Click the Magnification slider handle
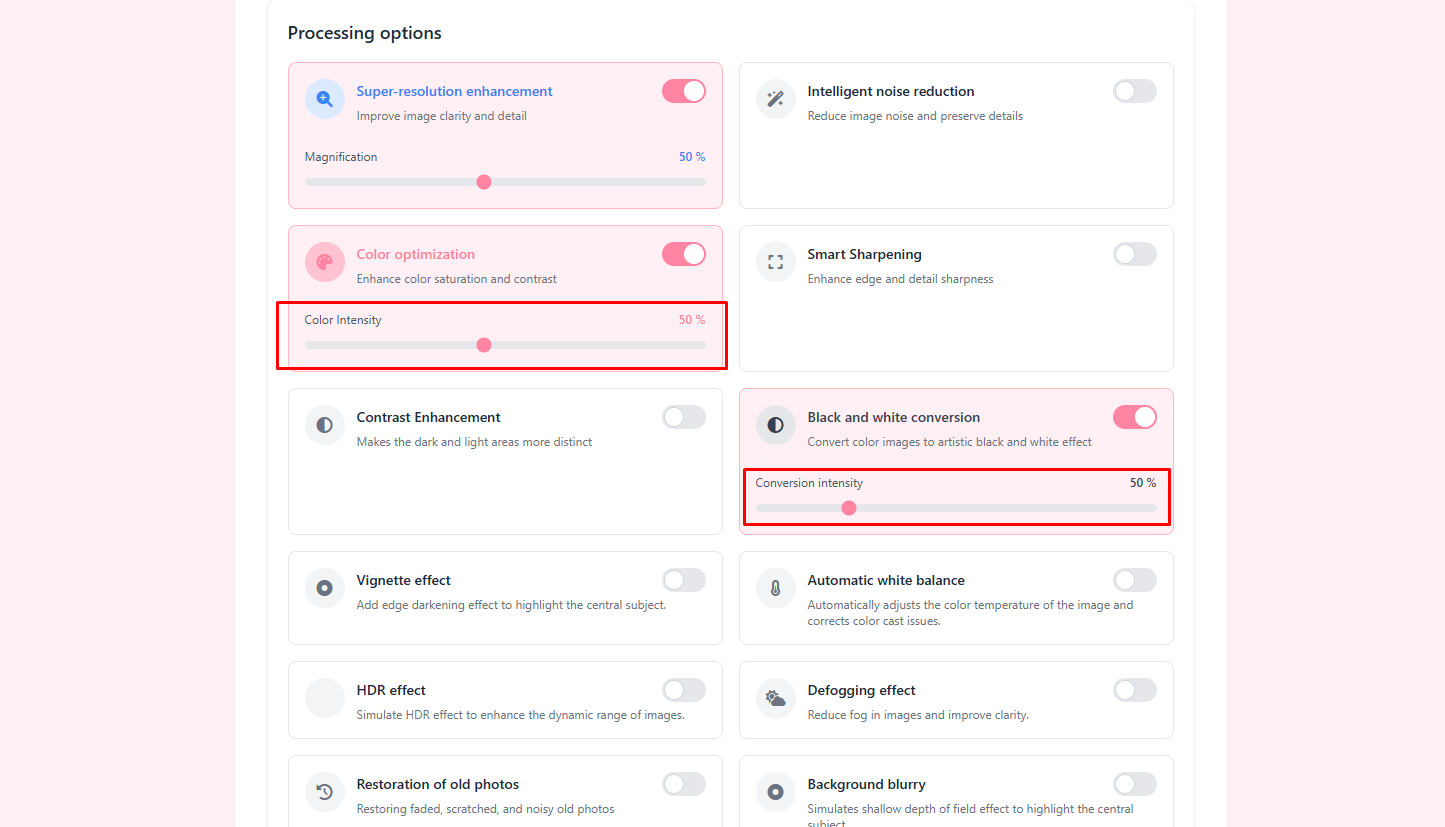Screen dimensions: 1445x827 click(x=484, y=182)
